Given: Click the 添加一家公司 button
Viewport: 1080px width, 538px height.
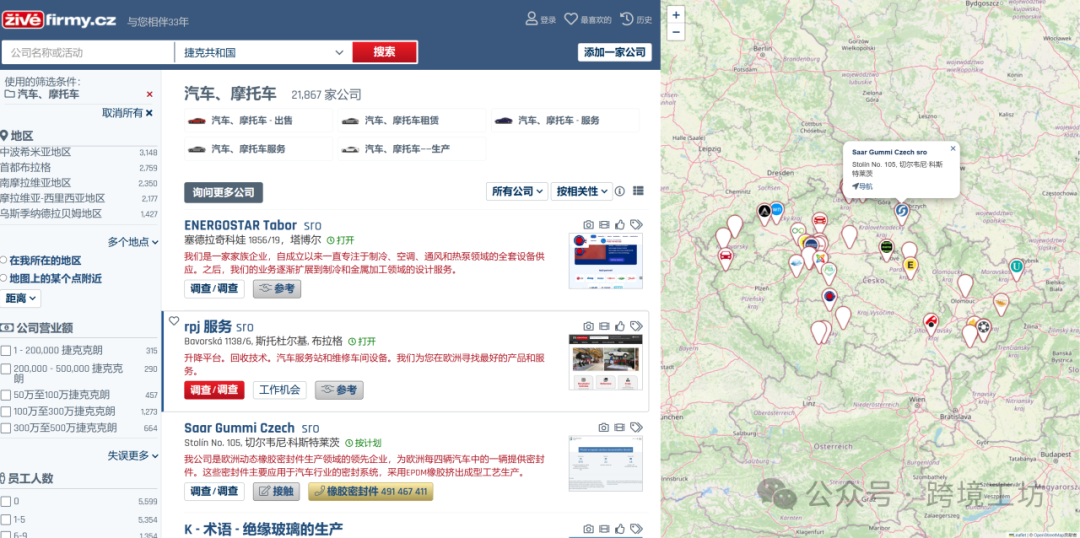Looking at the screenshot, I should 614,52.
